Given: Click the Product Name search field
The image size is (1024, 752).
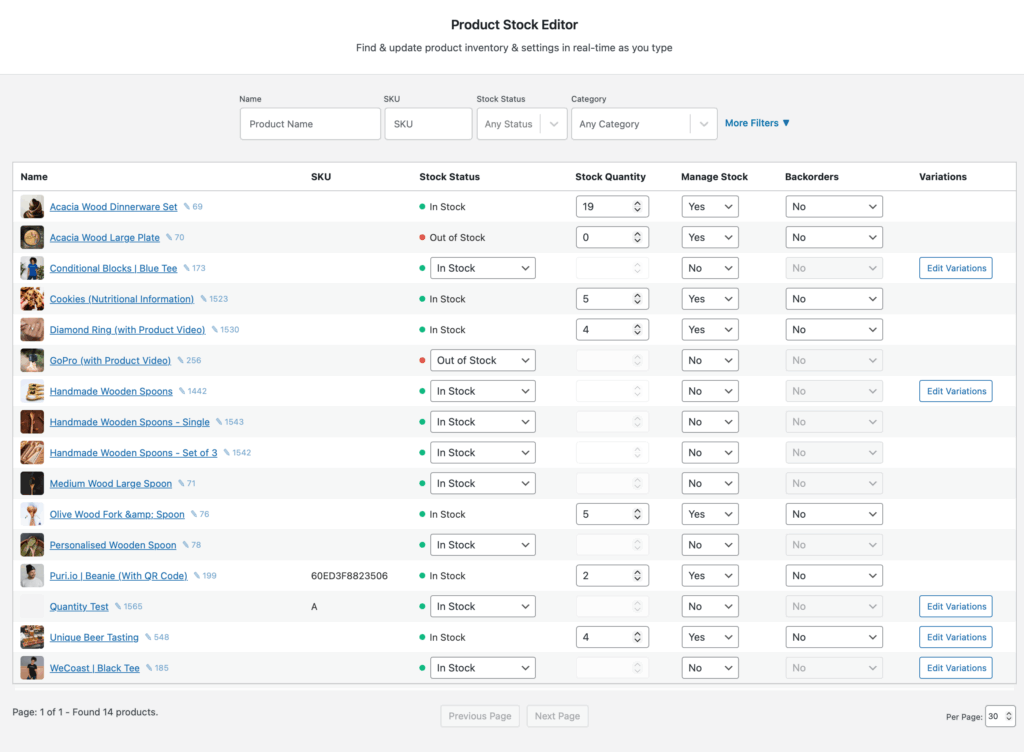Looking at the screenshot, I should [x=310, y=123].
